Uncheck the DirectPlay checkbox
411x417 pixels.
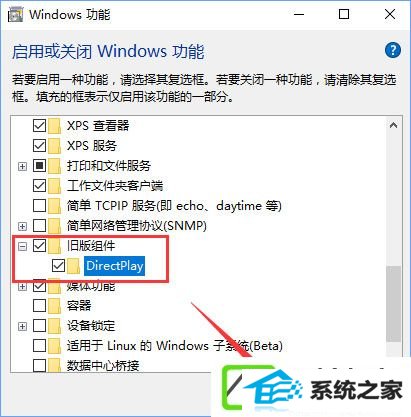[x=58, y=266]
